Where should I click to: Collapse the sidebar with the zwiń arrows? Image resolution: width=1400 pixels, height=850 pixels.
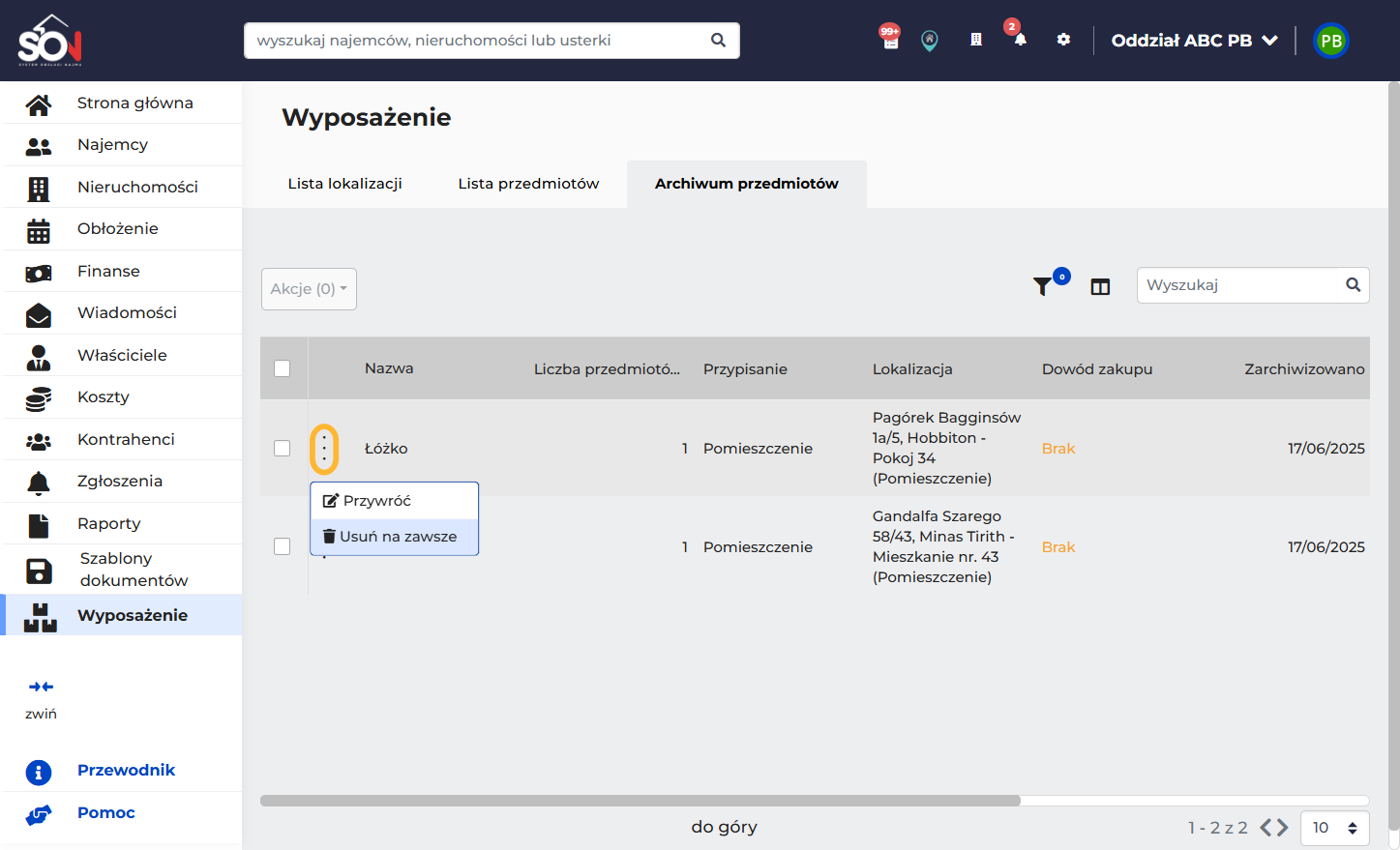tap(41, 687)
